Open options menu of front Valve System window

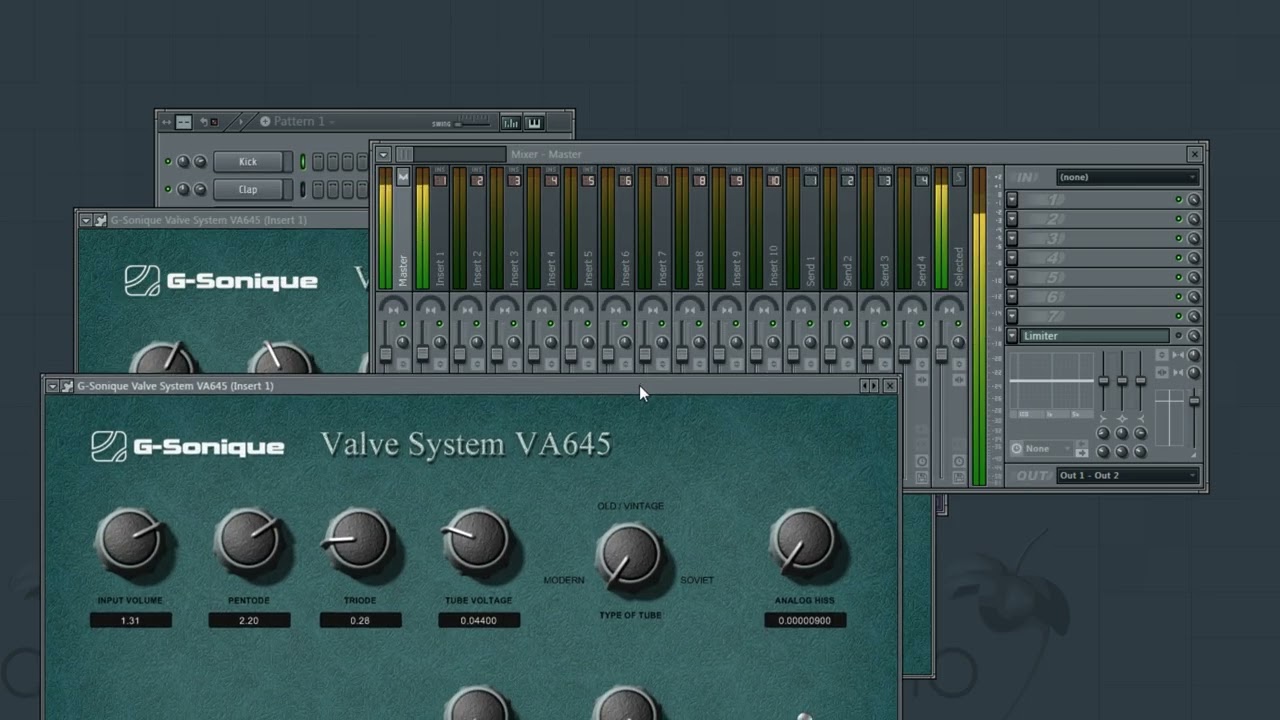[x=52, y=386]
